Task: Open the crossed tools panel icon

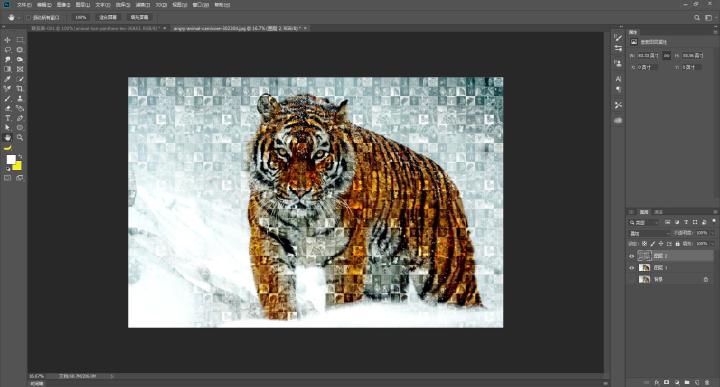Action: (618, 105)
